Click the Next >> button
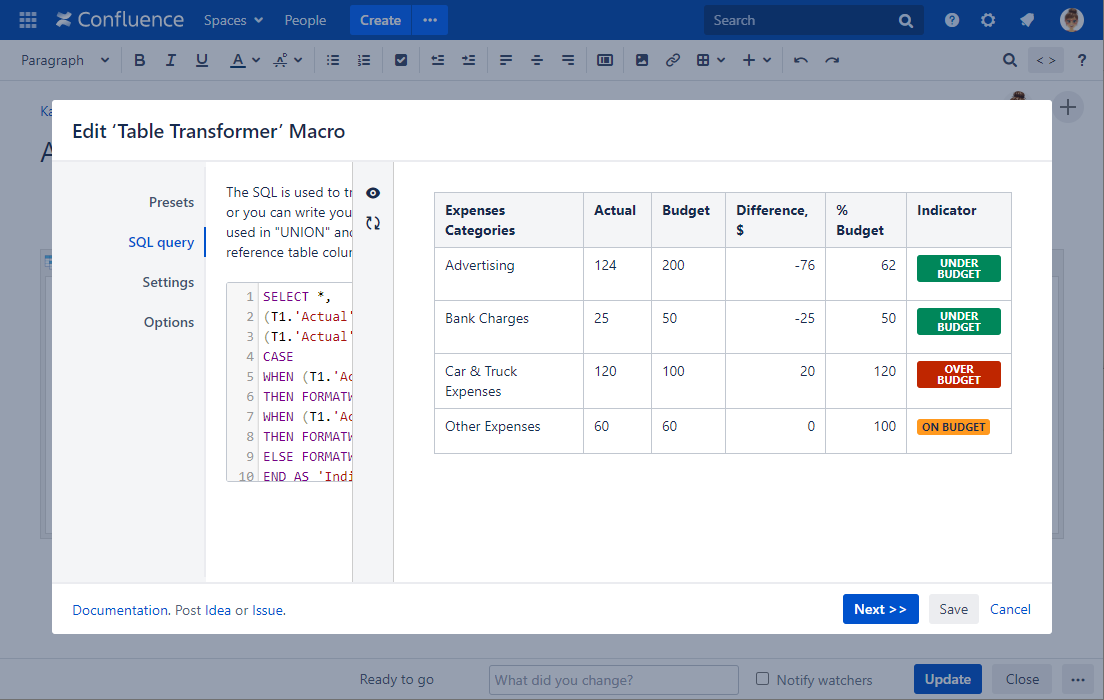The width and height of the screenshot is (1104, 700). 880,609
